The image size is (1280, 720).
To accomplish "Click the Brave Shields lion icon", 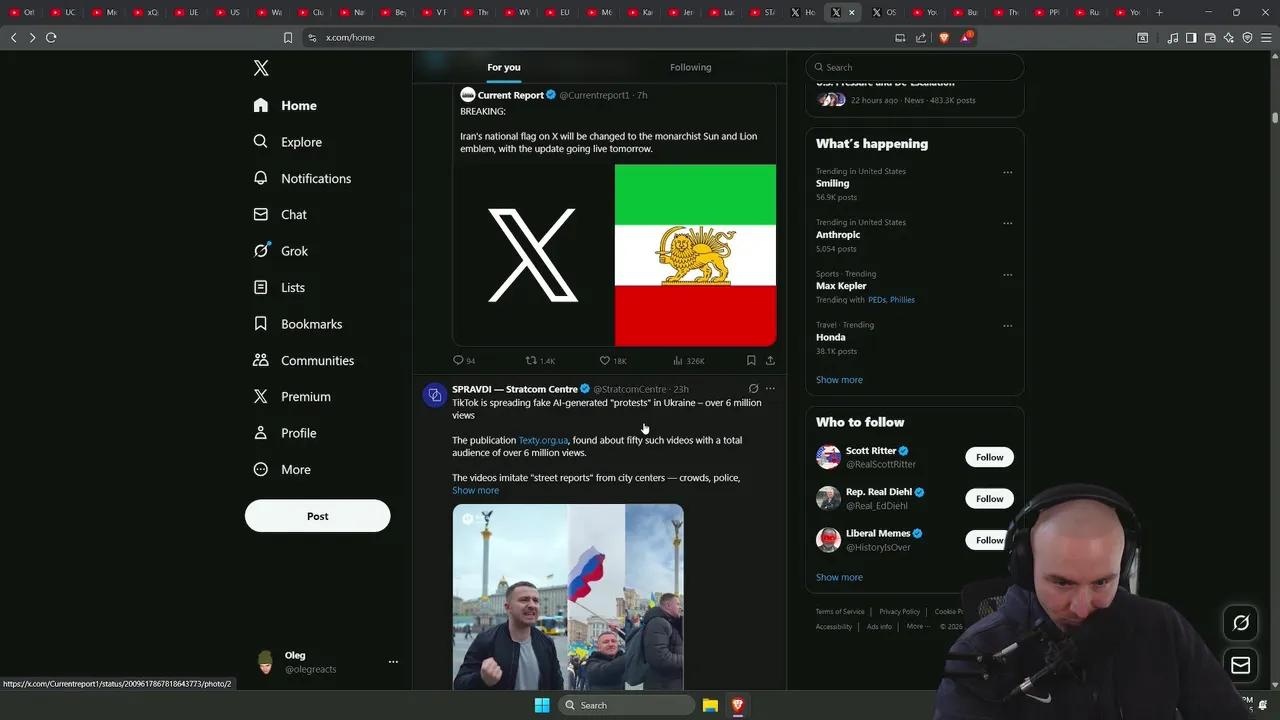I will (x=944, y=37).
